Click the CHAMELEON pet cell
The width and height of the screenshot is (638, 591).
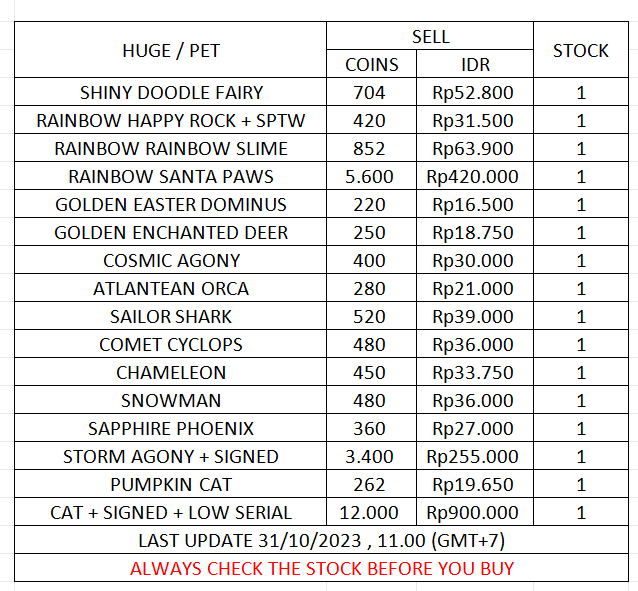point(171,373)
